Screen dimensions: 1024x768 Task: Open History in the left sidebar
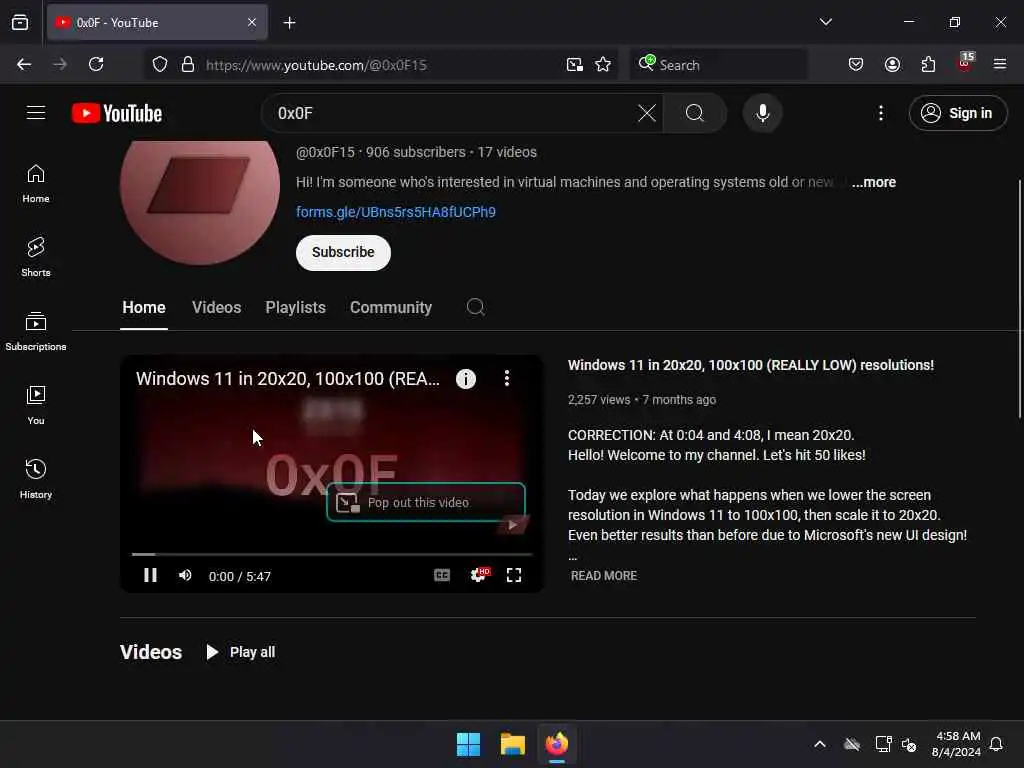coord(36,479)
